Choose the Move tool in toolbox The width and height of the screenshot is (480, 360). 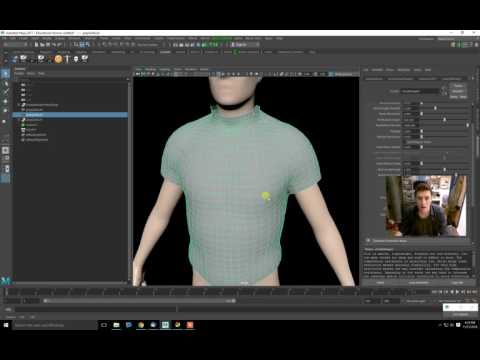pos(5,101)
